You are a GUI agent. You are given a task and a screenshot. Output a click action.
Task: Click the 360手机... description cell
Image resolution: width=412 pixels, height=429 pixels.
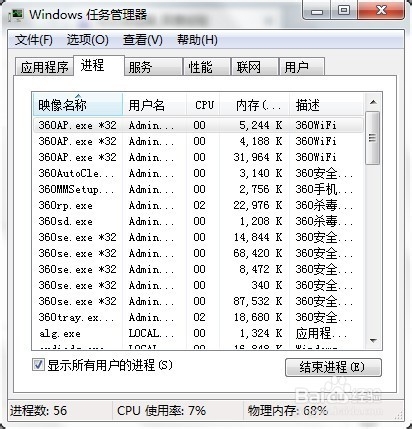coord(324,189)
